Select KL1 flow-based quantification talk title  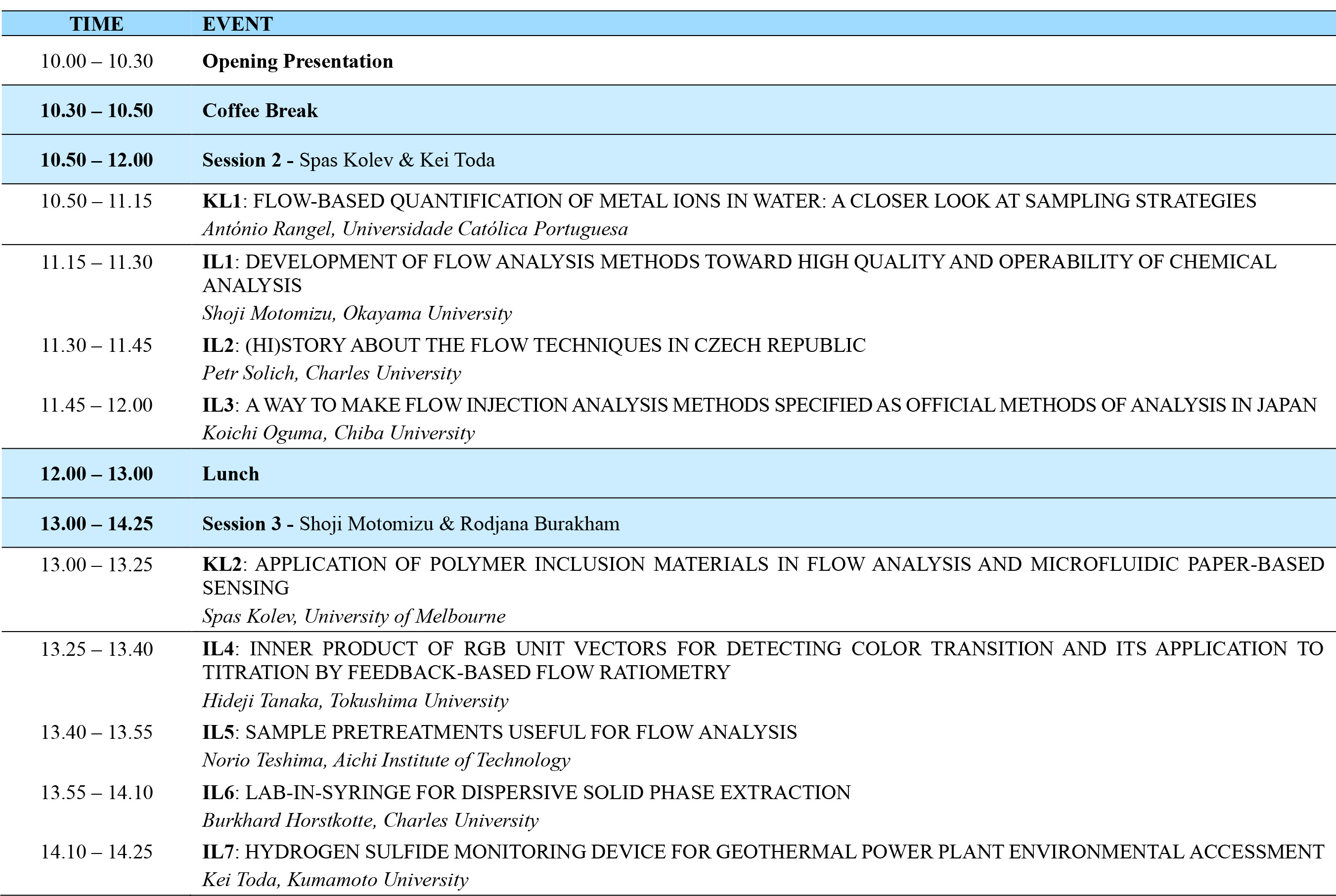728,201
